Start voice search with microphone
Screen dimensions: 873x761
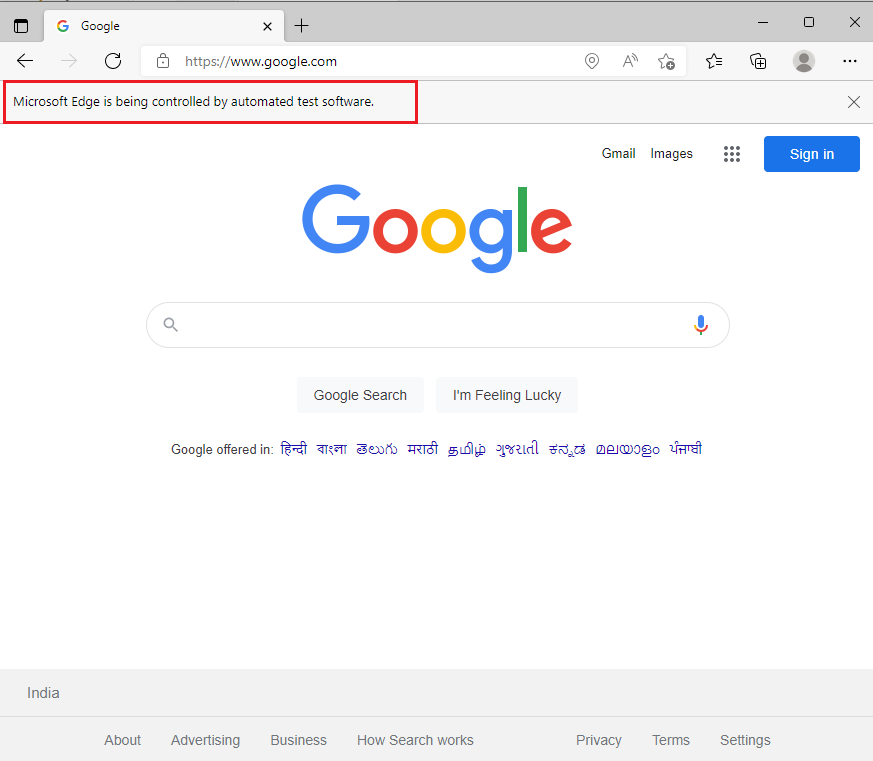click(x=701, y=325)
